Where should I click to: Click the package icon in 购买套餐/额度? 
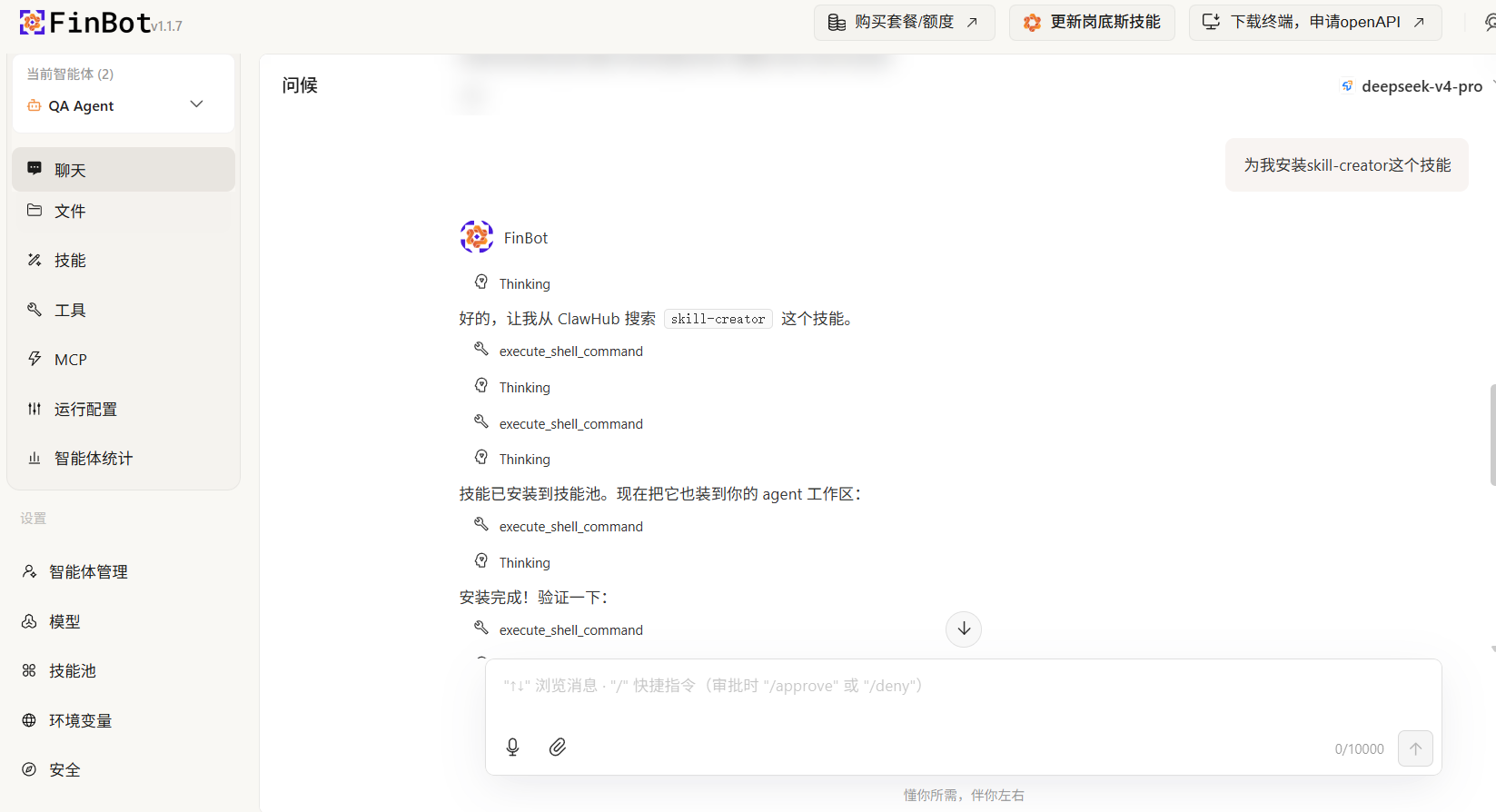tap(837, 22)
